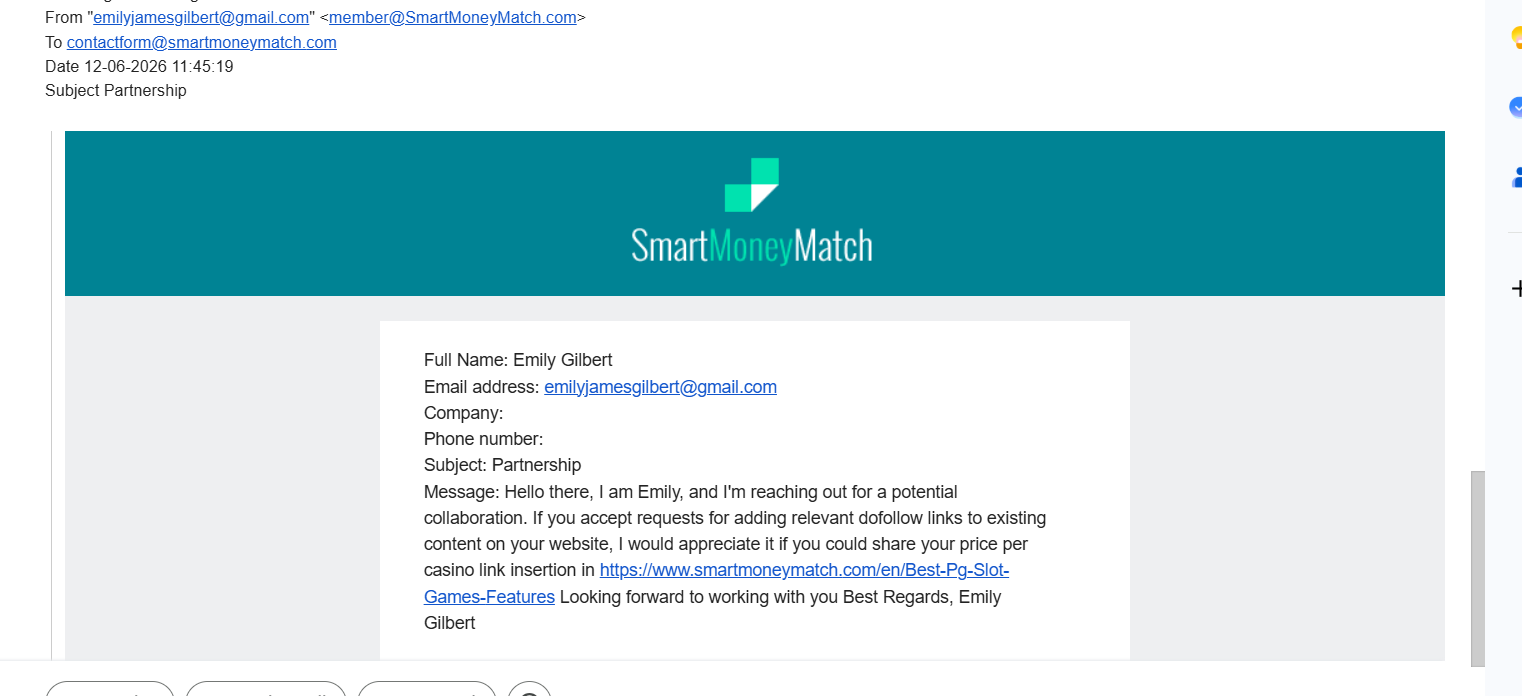Viewport: 1522px width, 696px height.
Task: Click the Forward button below the message
Action: pyautogui.click(x=427, y=689)
